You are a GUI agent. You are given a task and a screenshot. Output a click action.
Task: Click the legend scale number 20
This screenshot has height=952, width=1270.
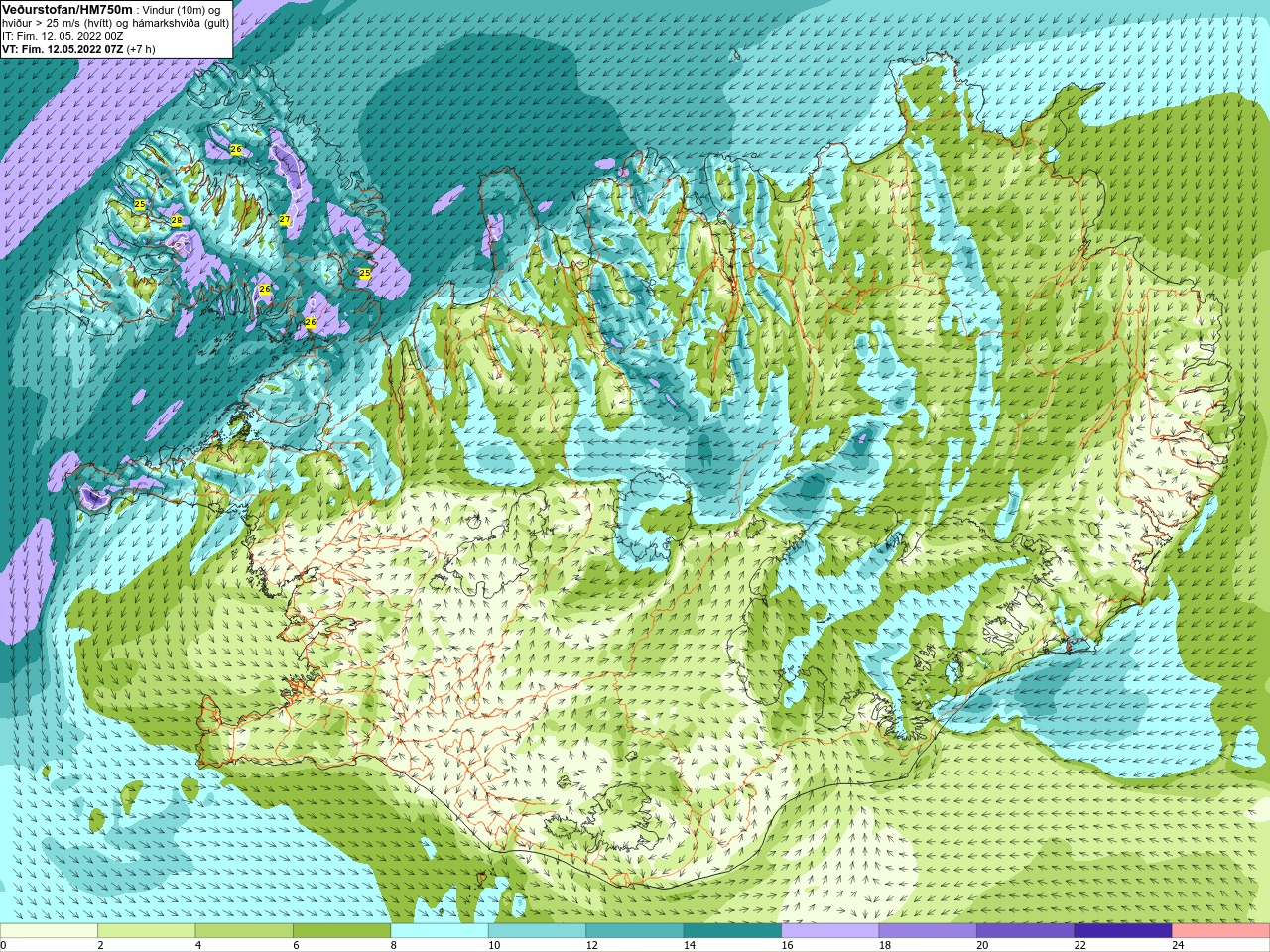click(x=983, y=945)
